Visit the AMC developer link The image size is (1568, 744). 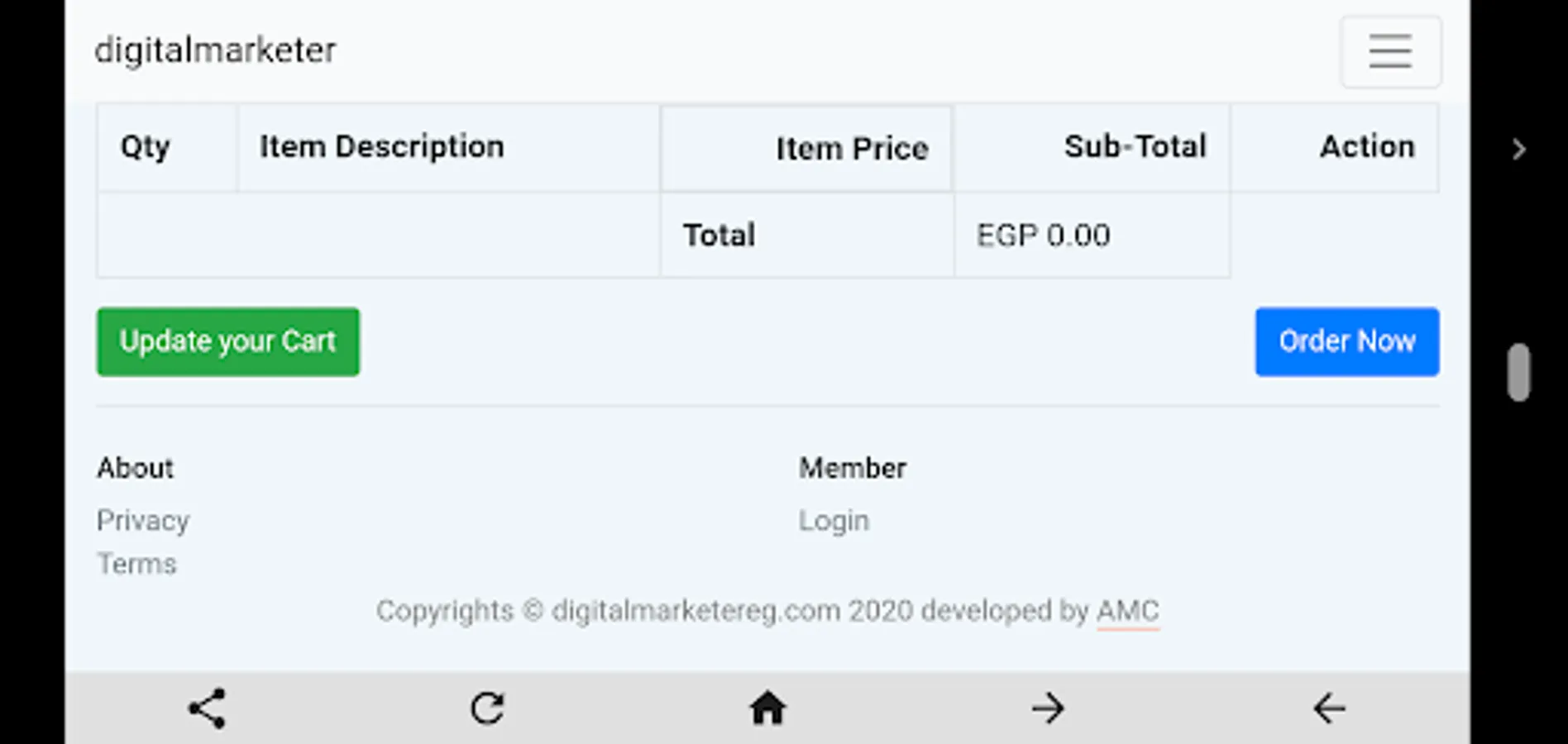pos(1127,611)
